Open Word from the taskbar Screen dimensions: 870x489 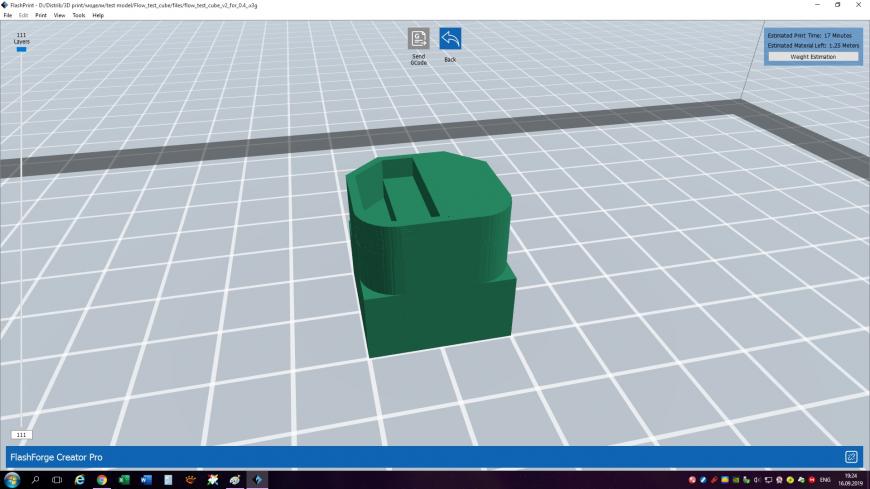tap(146, 480)
